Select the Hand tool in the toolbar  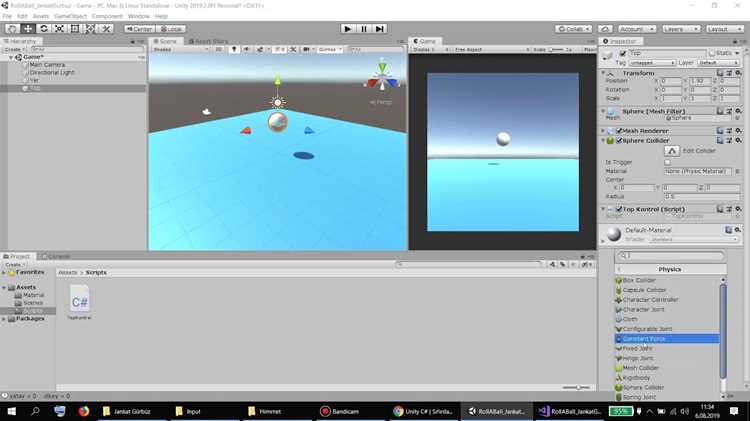[12, 29]
